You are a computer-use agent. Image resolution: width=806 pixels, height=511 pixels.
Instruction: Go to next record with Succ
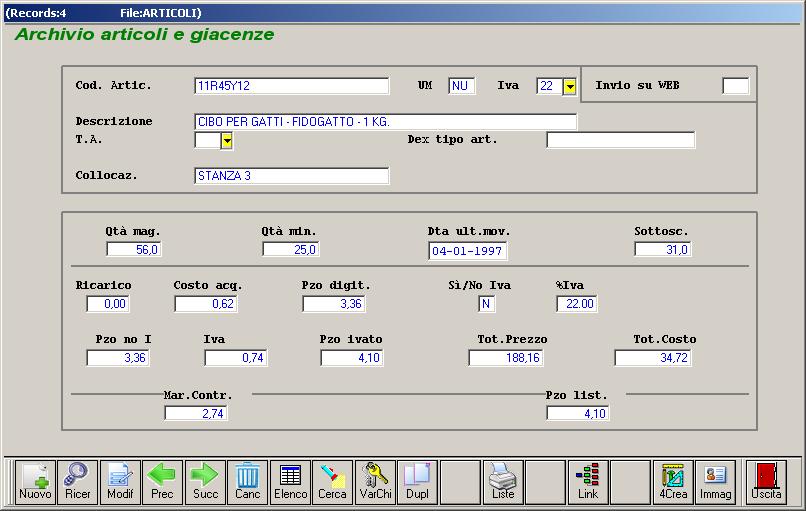pyautogui.click(x=205, y=482)
